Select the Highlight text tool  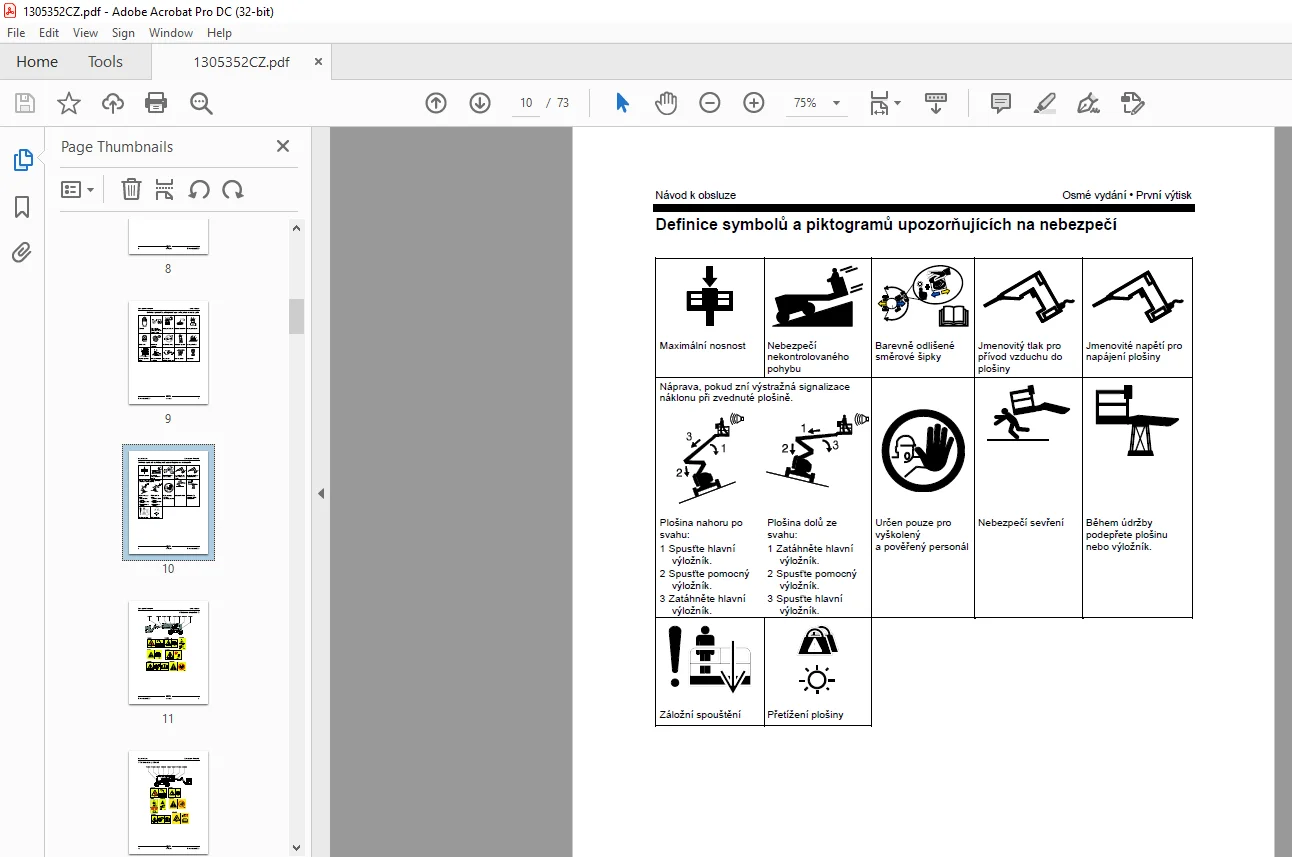coord(1044,103)
